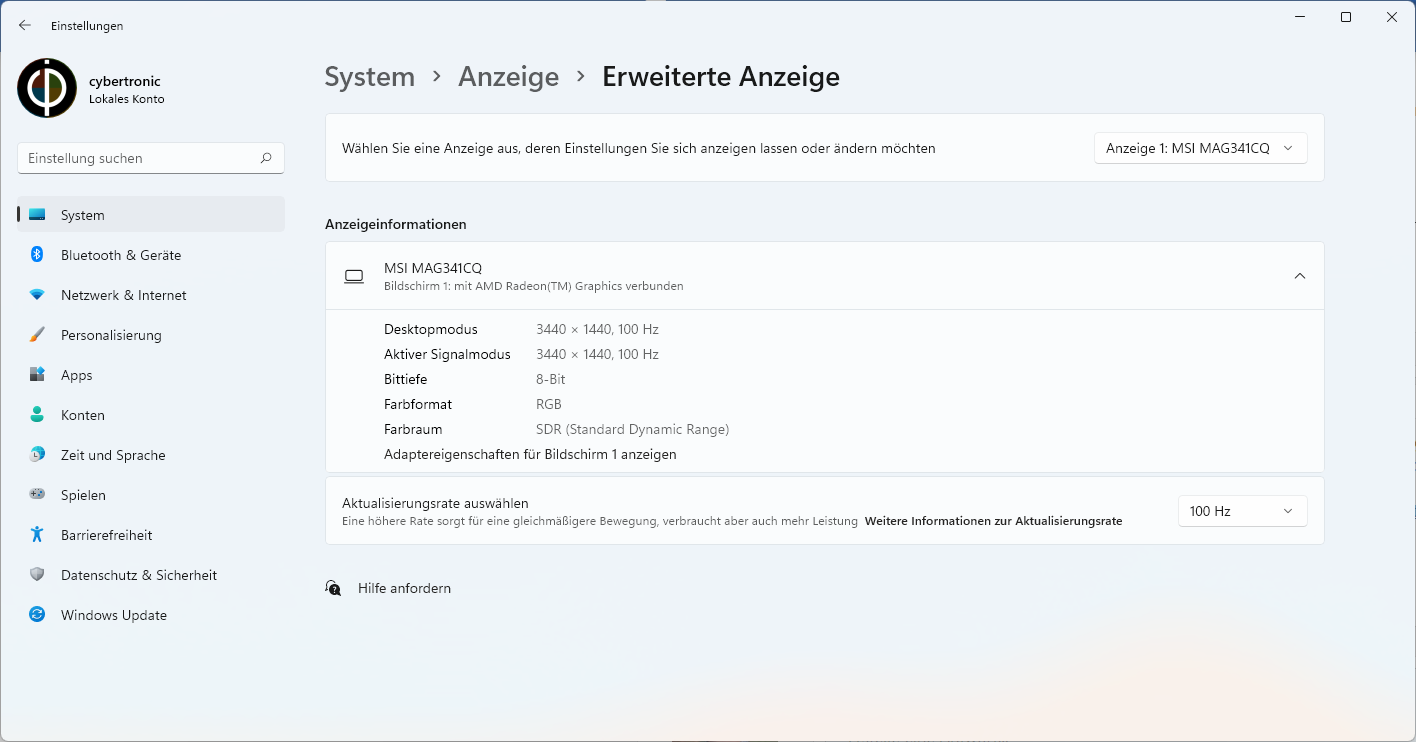Select System in the sidebar
1416x742 pixels.
click(x=151, y=215)
